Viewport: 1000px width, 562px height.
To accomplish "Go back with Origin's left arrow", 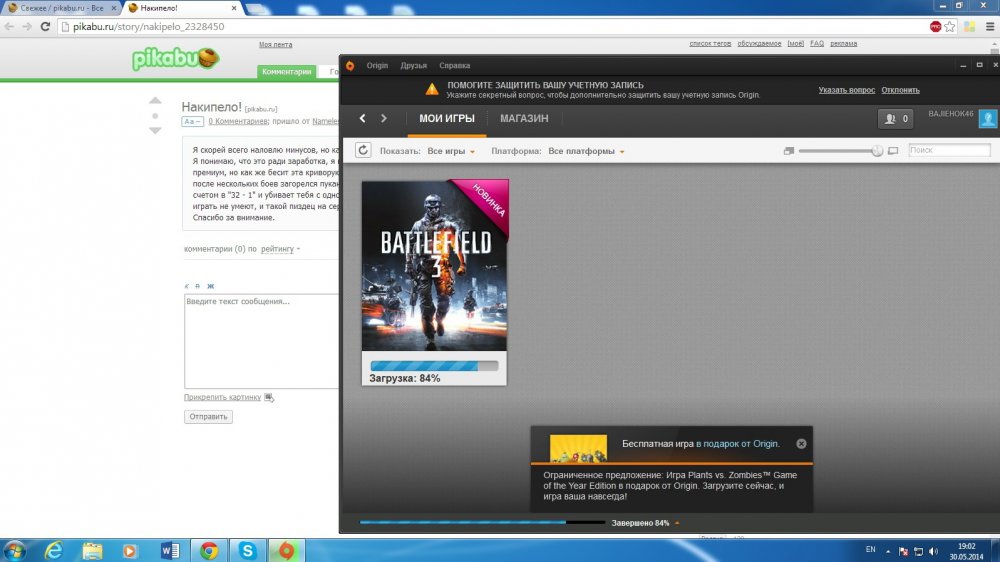I will 362,119.
